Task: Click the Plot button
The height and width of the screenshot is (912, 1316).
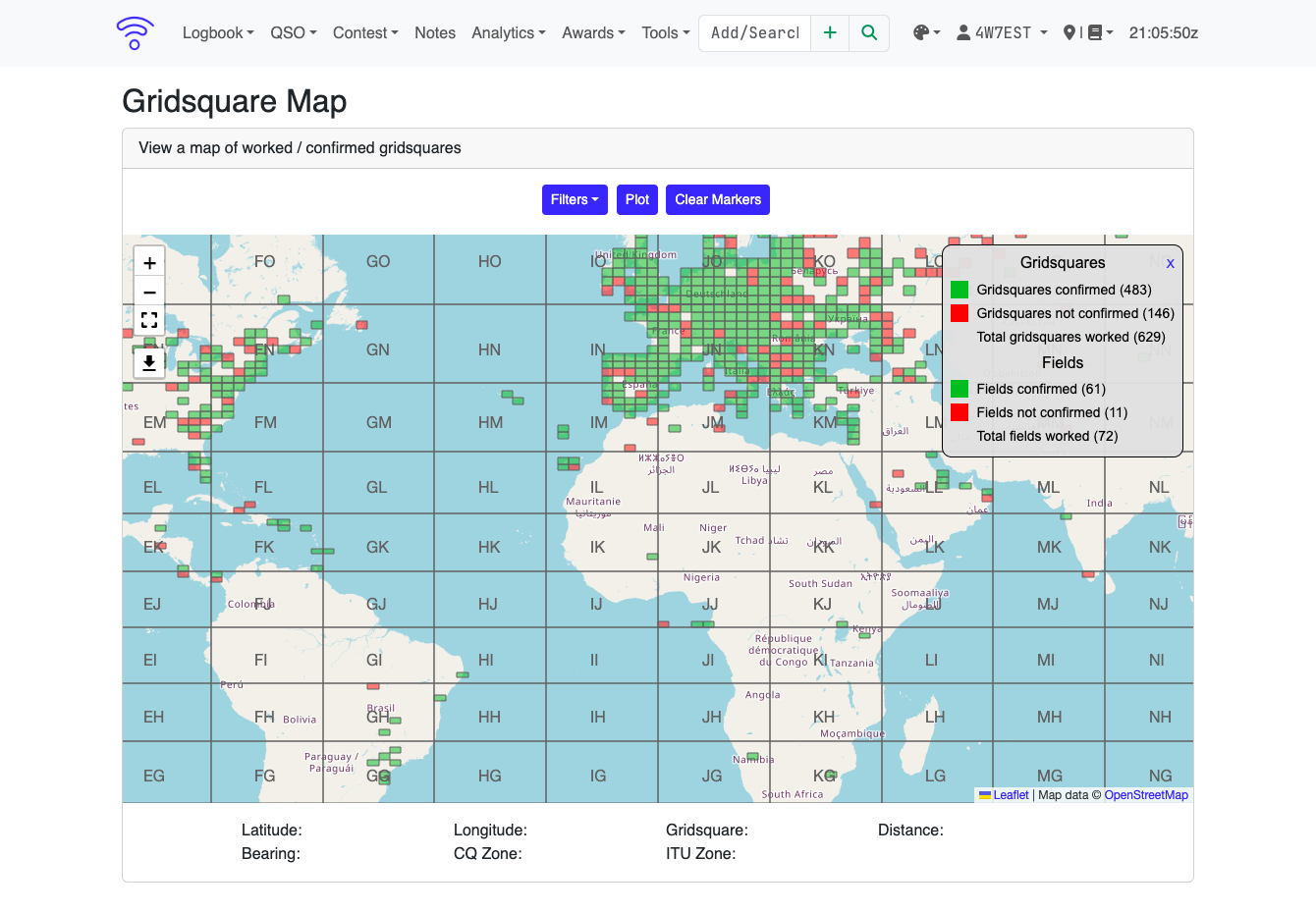Action: click(x=637, y=199)
